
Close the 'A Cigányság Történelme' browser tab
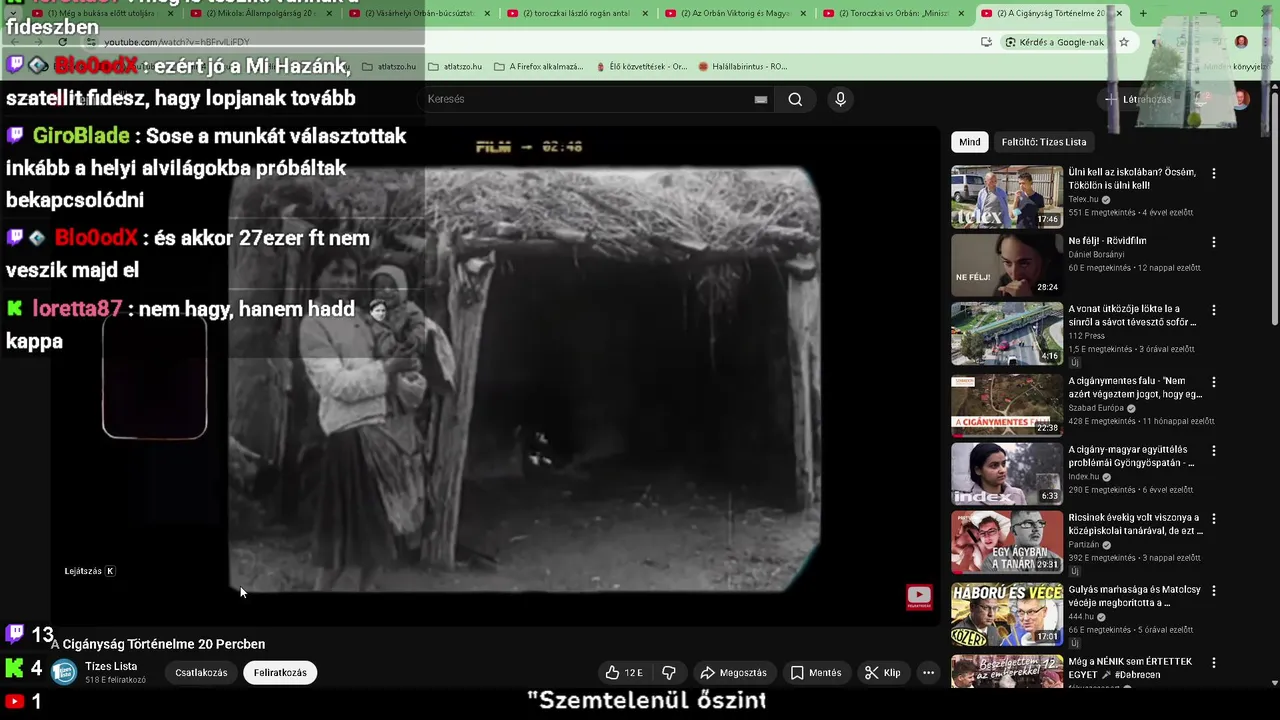(x=1119, y=13)
